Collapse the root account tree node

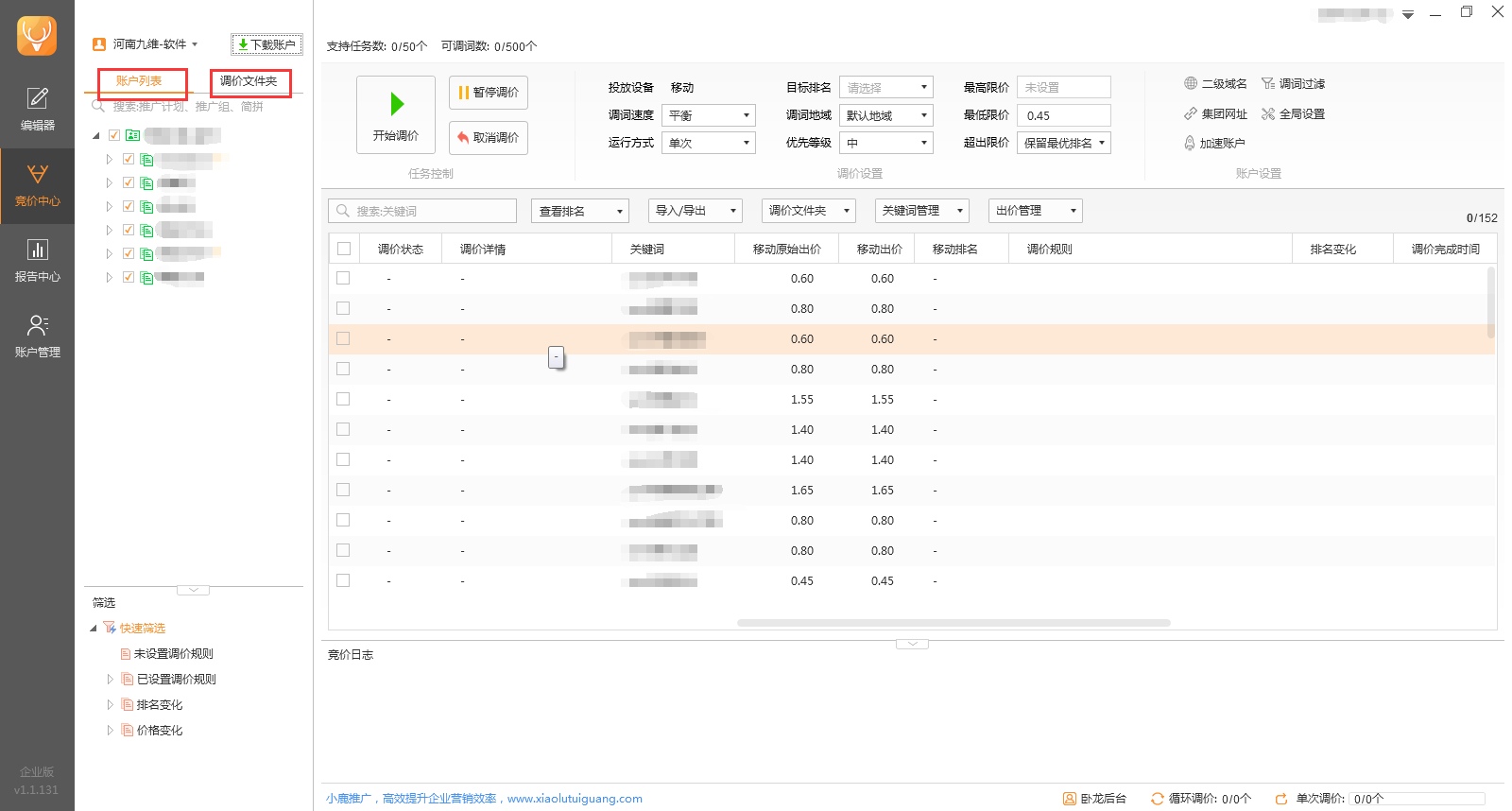click(x=95, y=135)
